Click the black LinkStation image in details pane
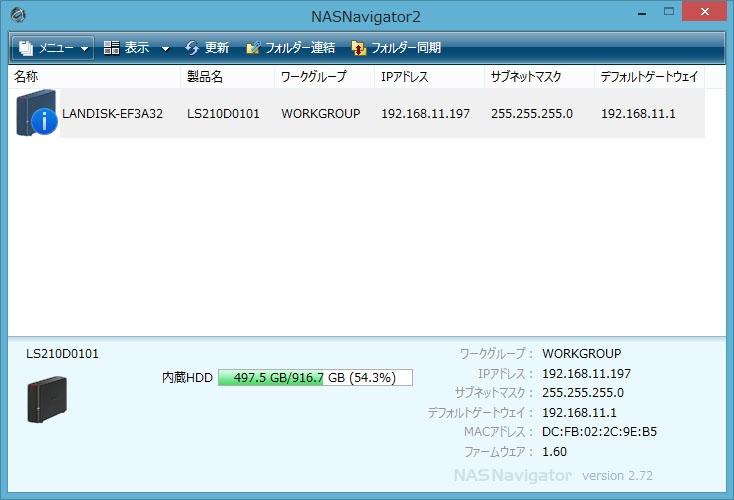Screen dimensions: 734x500 (x=47, y=399)
